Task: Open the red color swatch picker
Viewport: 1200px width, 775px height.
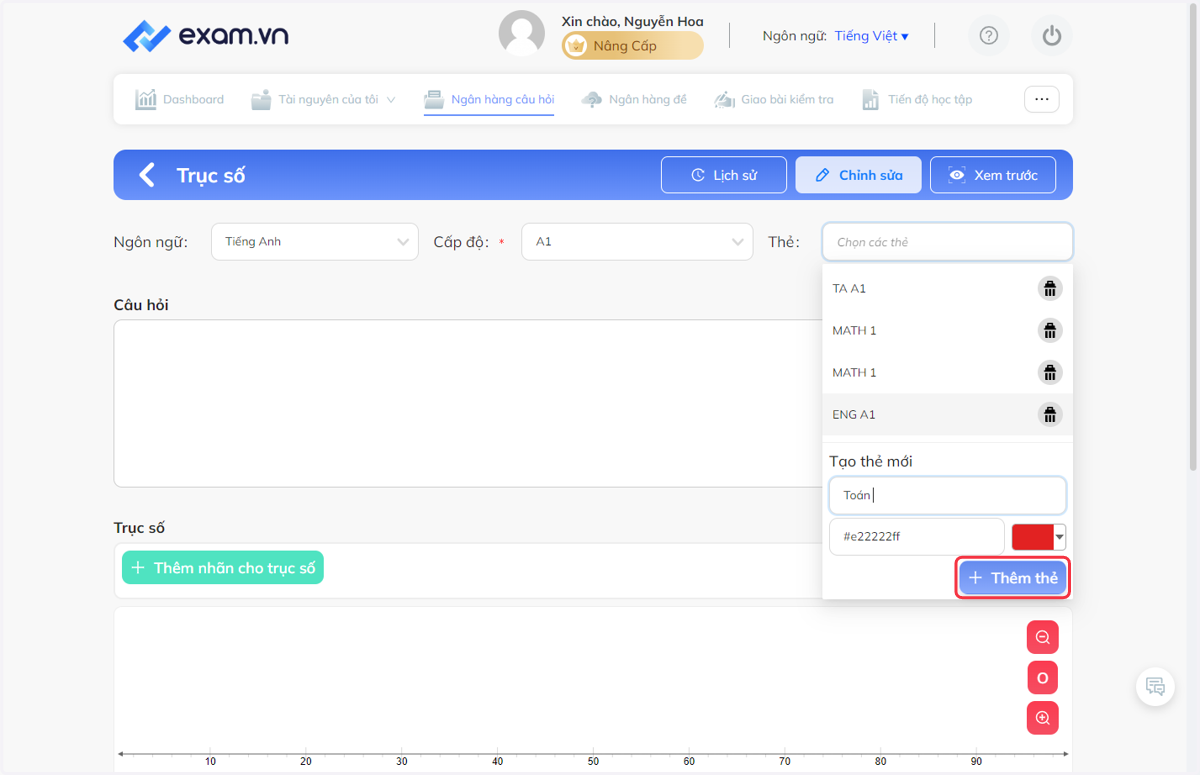Action: pyautogui.click(x=1039, y=537)
